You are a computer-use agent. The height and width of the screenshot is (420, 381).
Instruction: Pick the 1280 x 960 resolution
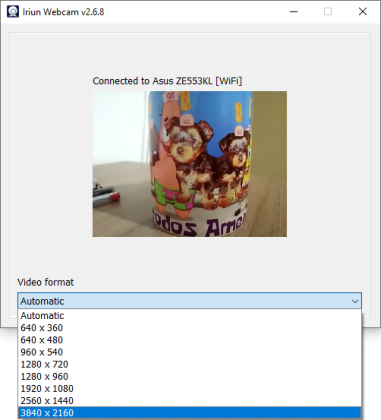click(x=189, y=377)
